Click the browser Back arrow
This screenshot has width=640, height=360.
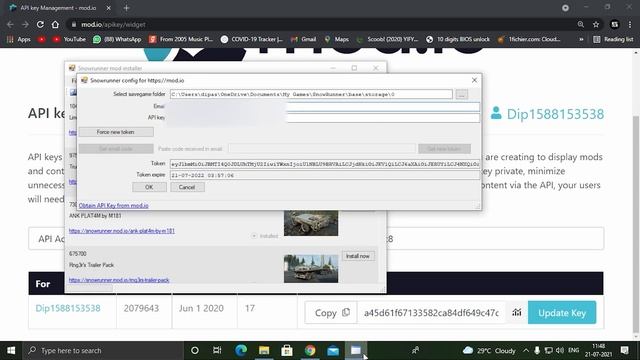tap(10, 24)
